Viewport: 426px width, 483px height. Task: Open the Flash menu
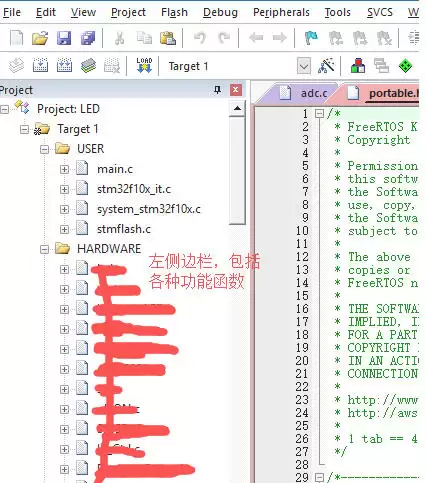click(x=174, y=12)
